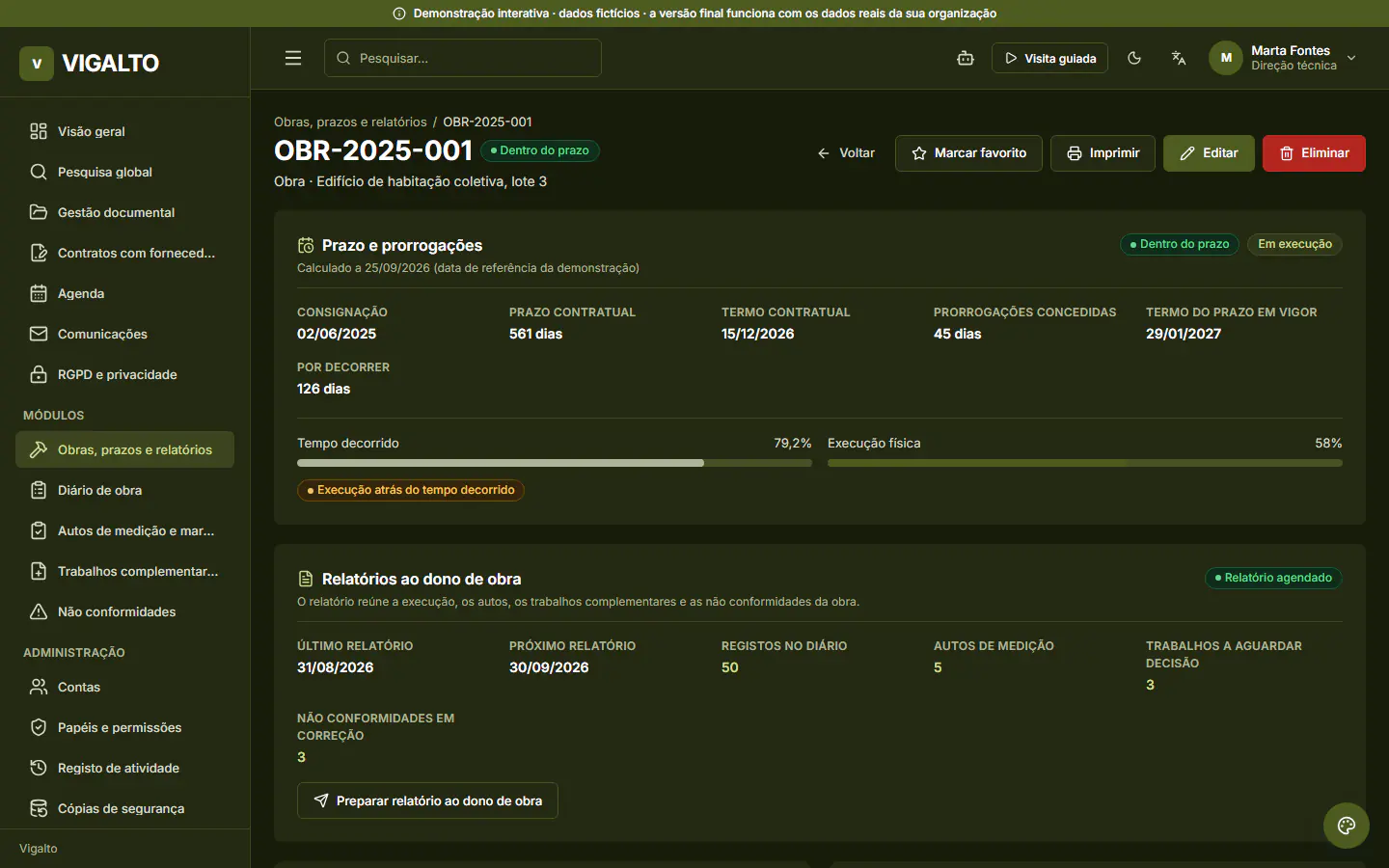Toggle Marcar favorito star button
1389x868 pixels.
click(x=968, y=153)
